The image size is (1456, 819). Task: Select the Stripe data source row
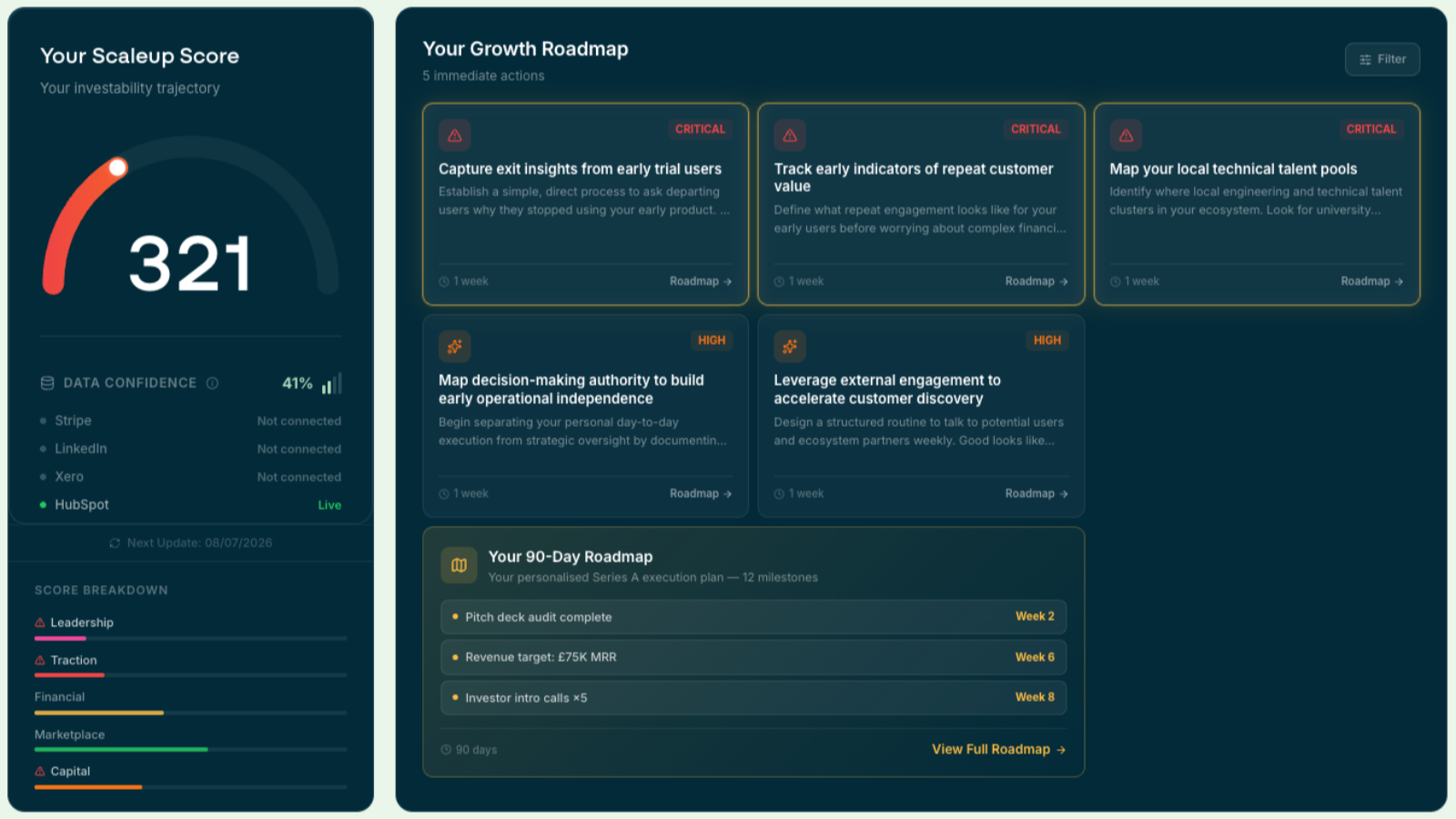(x=190, y=420)
